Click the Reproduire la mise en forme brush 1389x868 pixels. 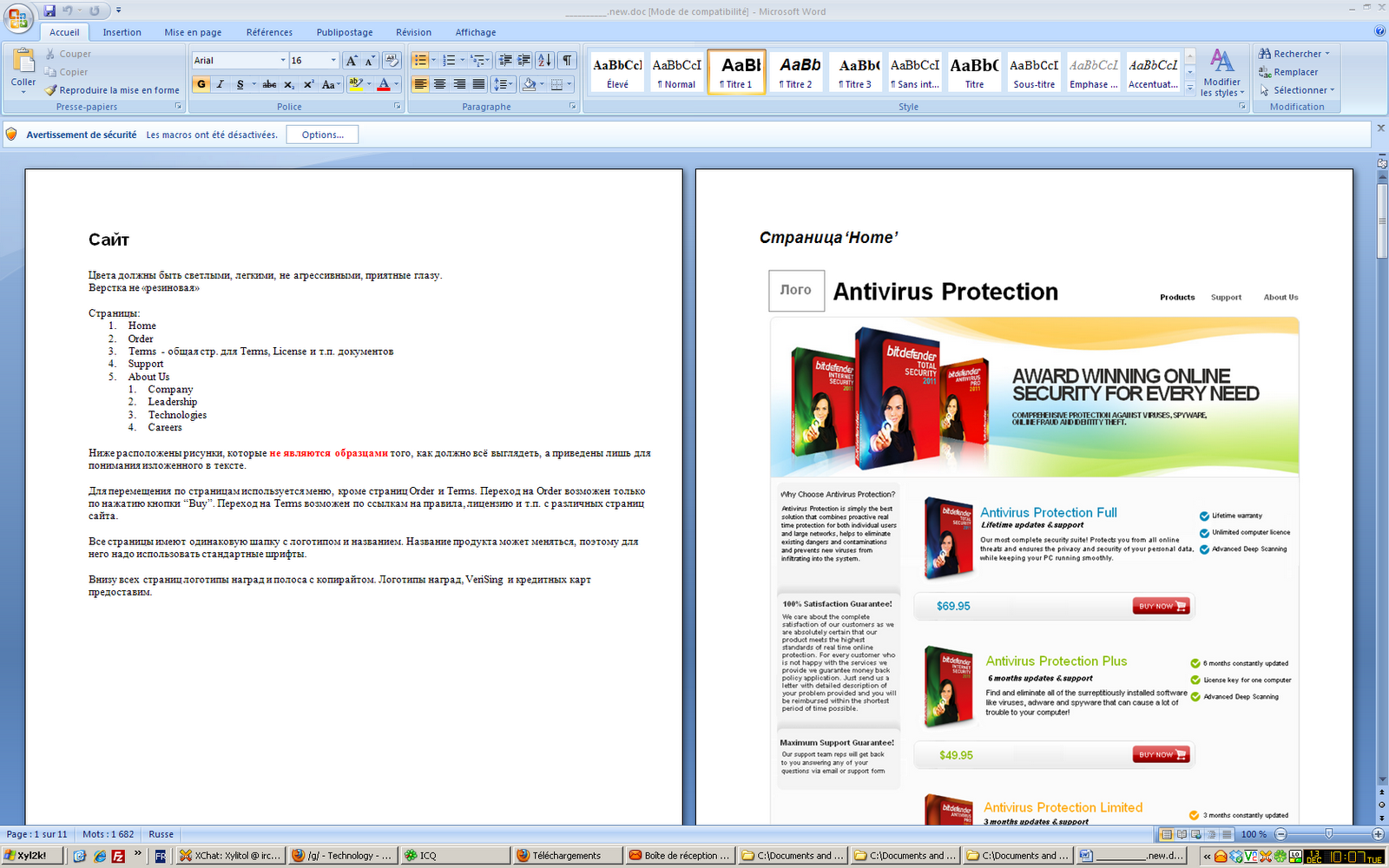[51, 90]
